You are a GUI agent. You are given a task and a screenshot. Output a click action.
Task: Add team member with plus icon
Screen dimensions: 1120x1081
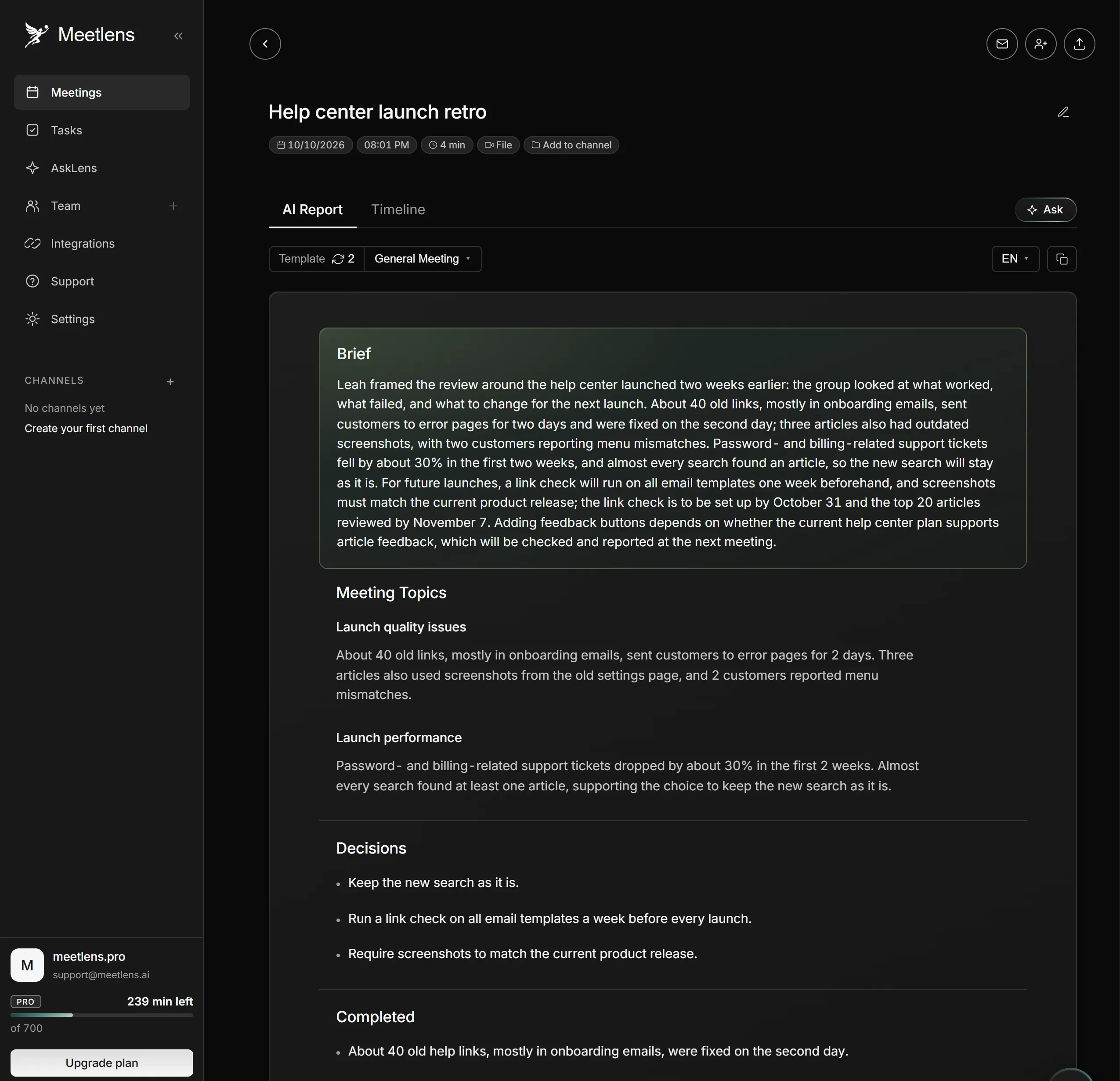pos(173,205)
